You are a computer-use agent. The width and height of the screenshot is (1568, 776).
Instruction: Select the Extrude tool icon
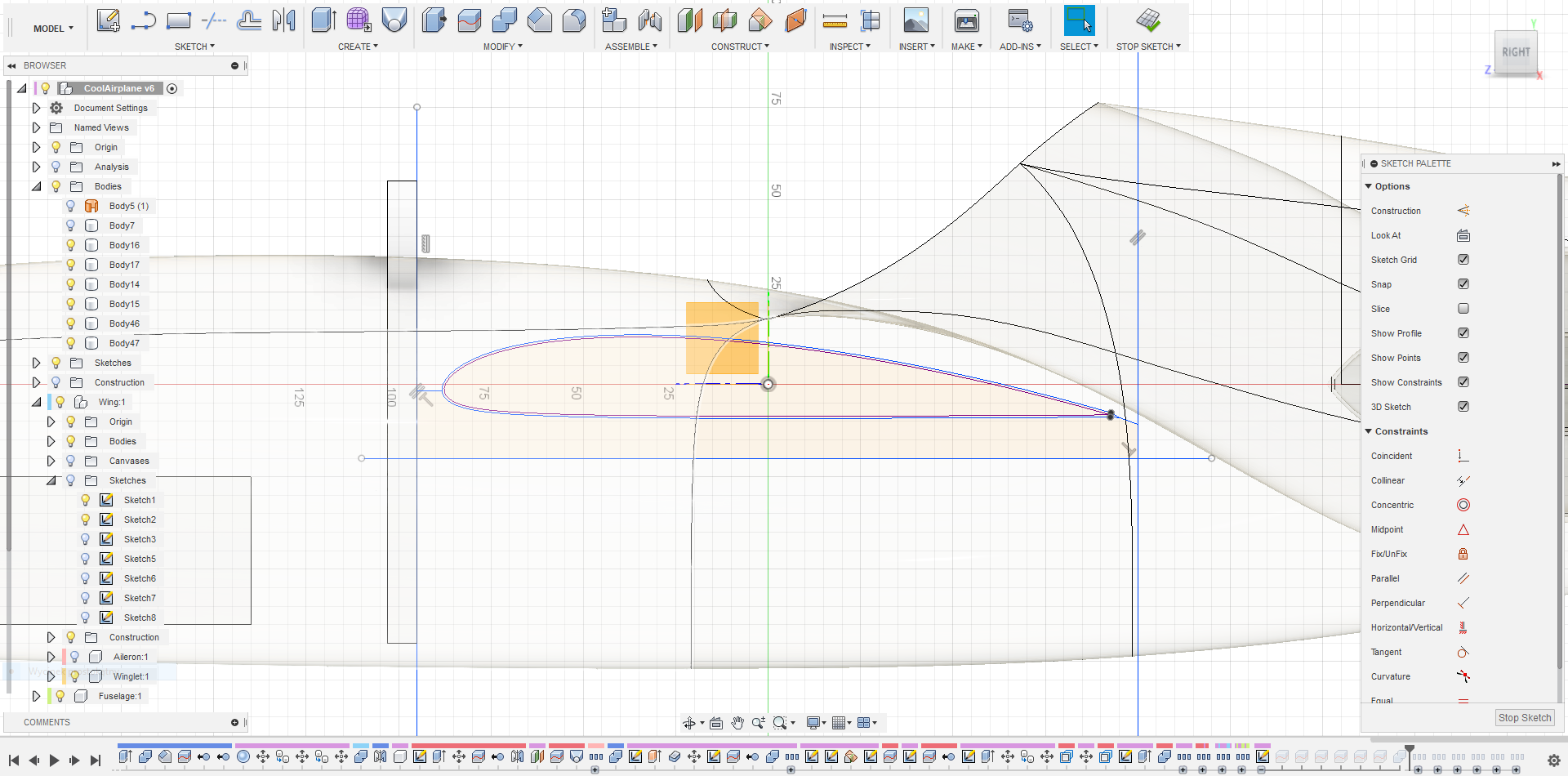[324, 20]
